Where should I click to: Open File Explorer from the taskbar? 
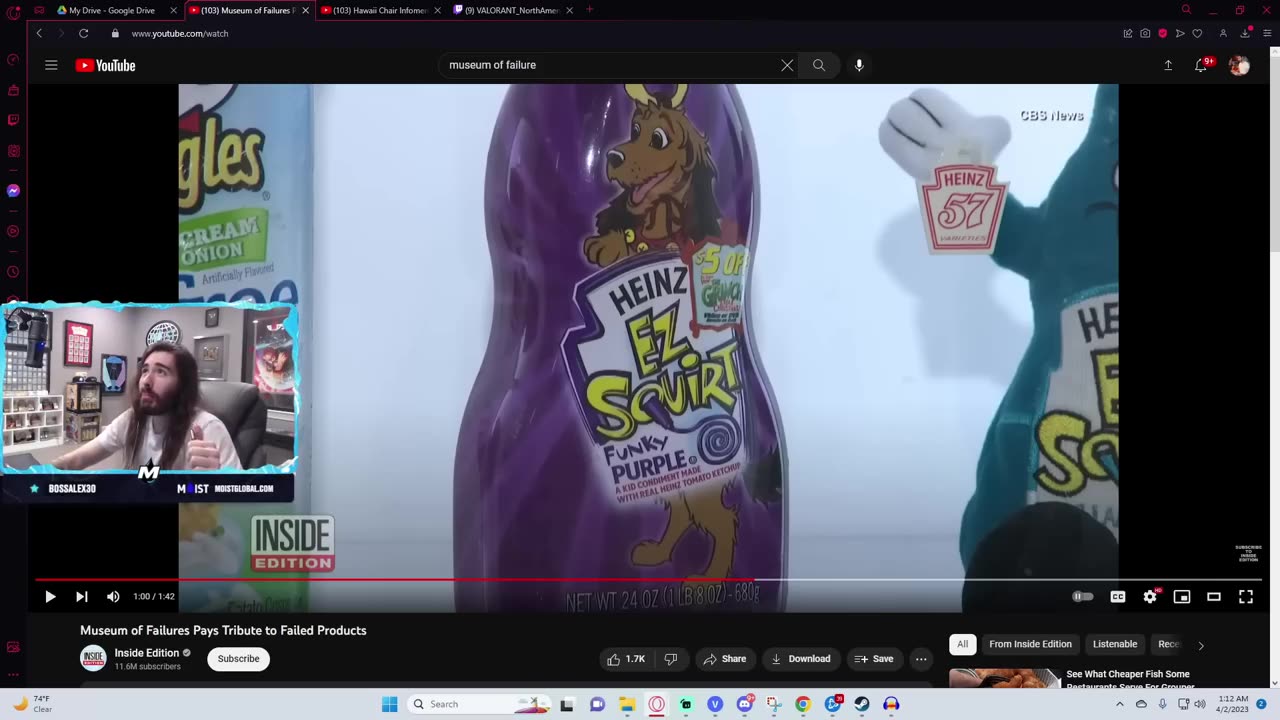(627, 704)
